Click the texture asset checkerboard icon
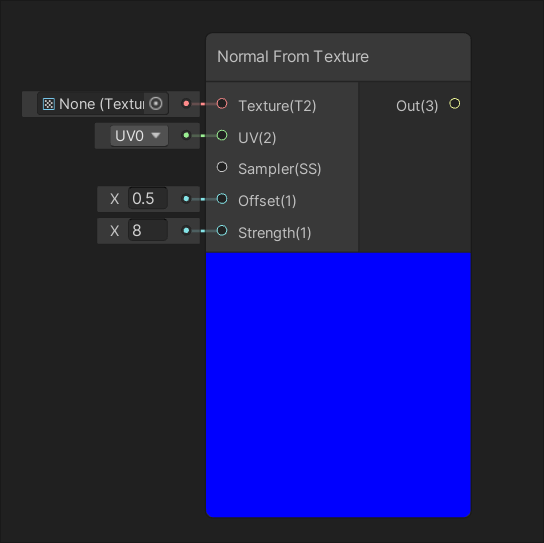This screenshot has width=544, height=543. coord(49,104)
